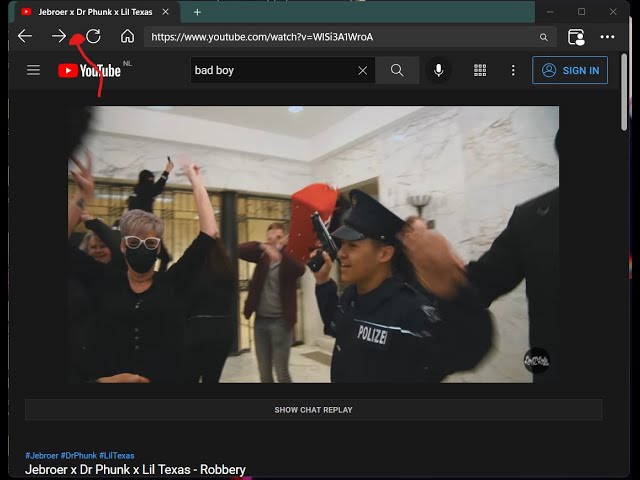
Task: Minimize the browser window
Action: [x=550, y=12]
